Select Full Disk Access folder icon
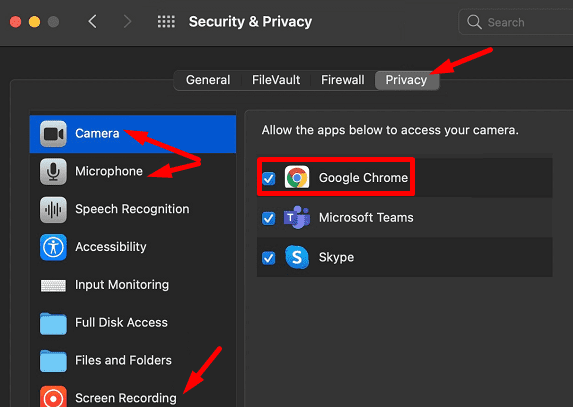Screen dimensions: 573x407 [x=53, y=323]
